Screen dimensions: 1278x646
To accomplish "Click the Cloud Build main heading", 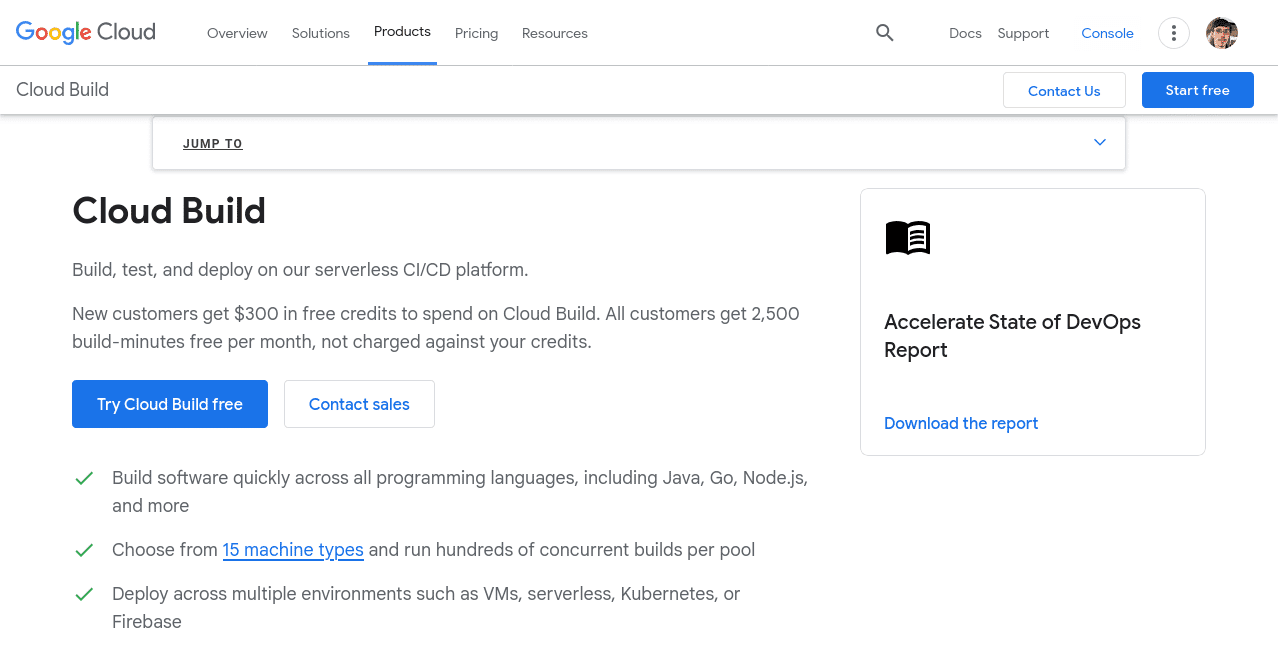I will [169, 211].
